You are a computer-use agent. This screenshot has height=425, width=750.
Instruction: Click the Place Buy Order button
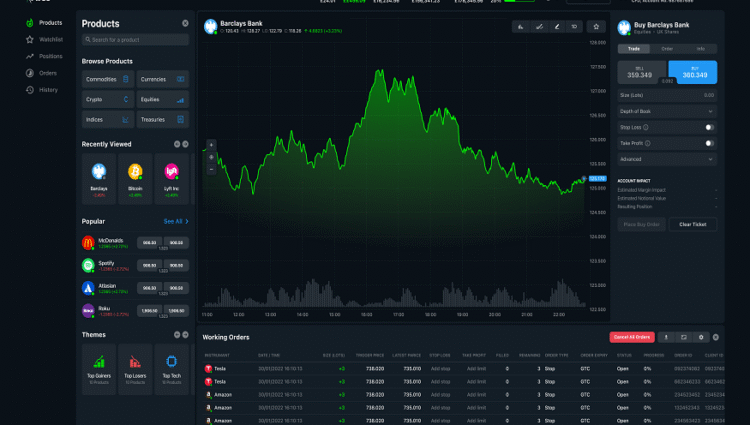641,224
